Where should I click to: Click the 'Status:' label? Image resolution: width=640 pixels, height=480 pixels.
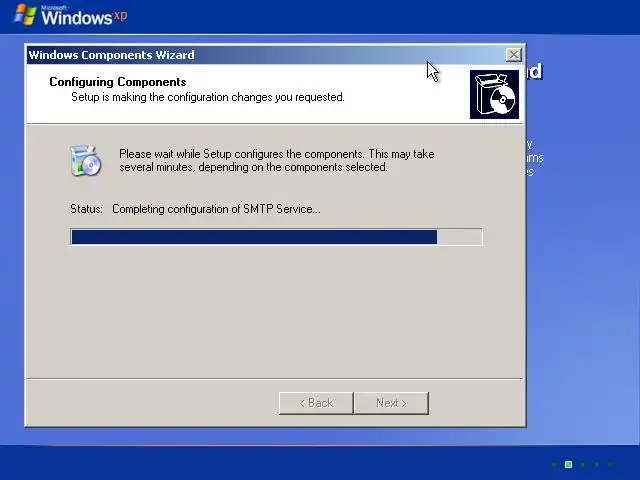coord(86,209)
